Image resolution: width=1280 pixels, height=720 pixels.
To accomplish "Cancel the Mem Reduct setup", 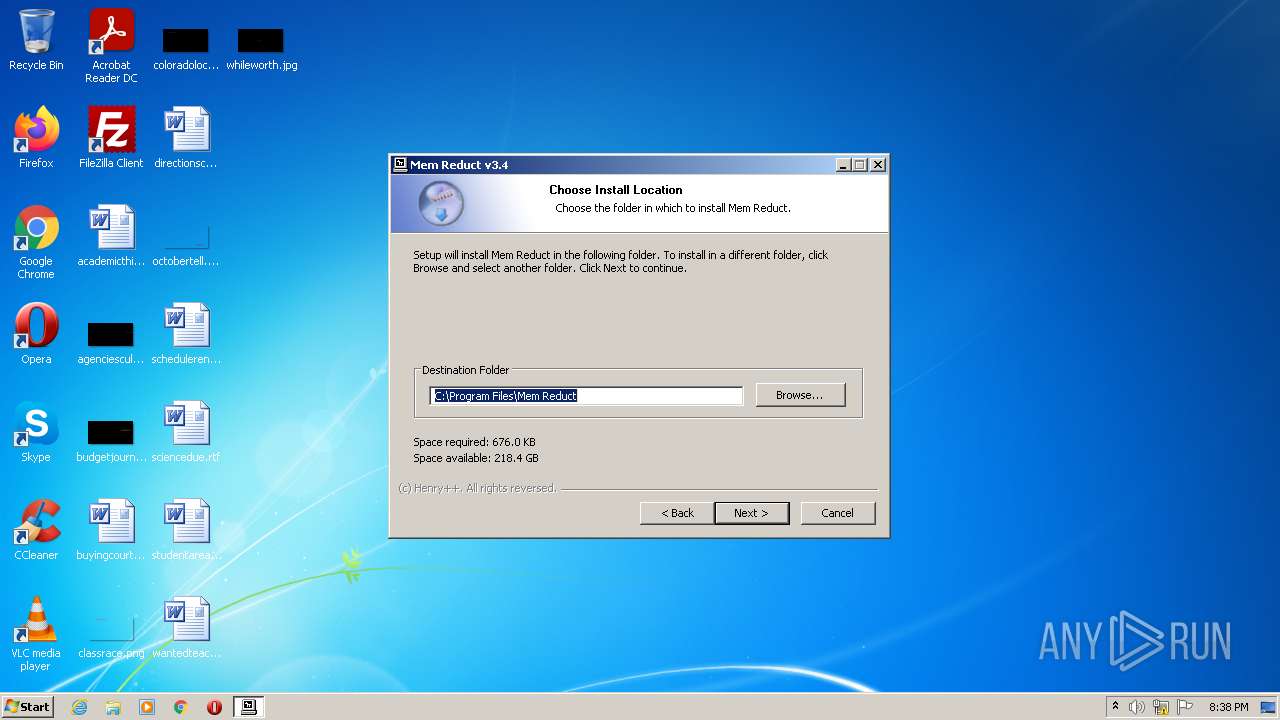I will click(x=838, y=513).
